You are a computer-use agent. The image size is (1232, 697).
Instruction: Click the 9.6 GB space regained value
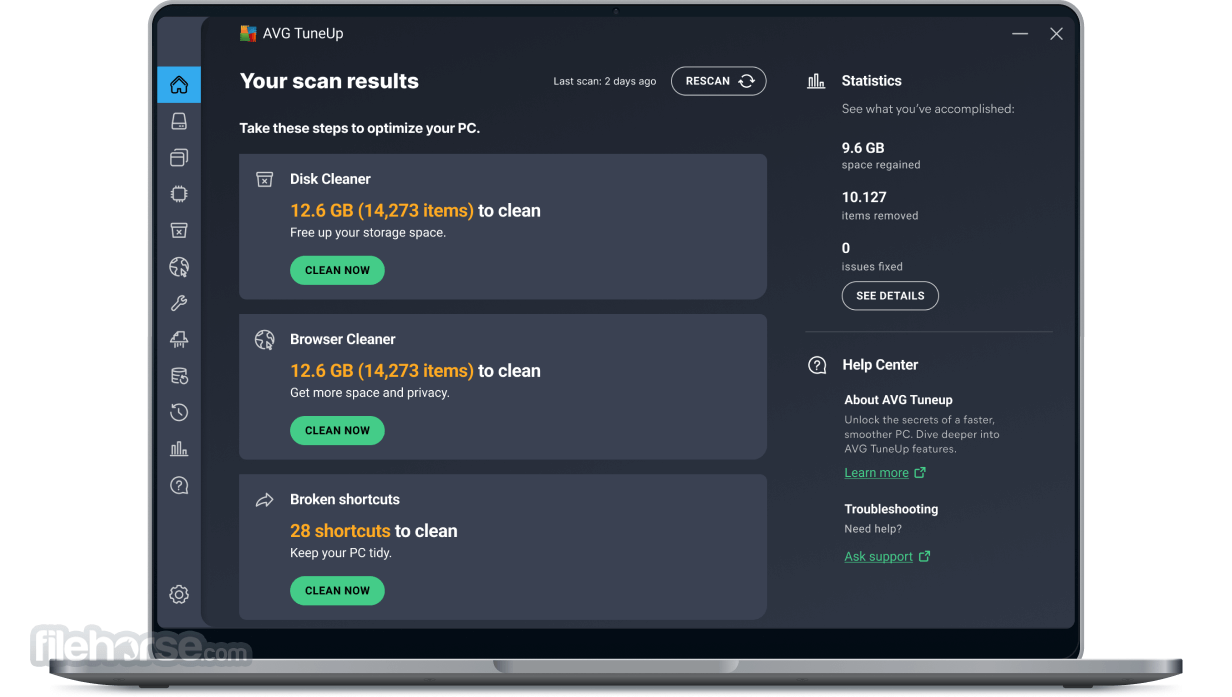point(863,148)
